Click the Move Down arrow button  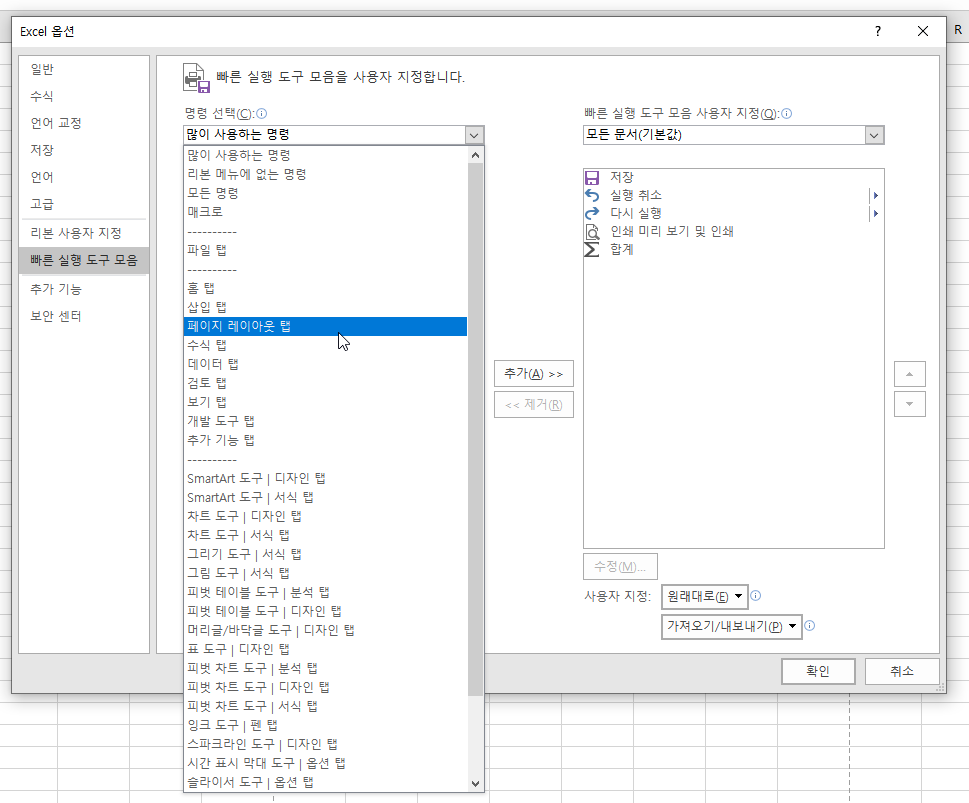click(910, 404)
